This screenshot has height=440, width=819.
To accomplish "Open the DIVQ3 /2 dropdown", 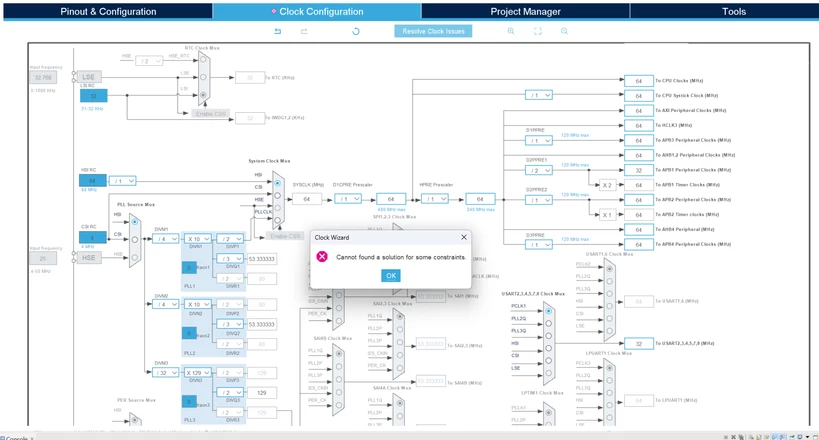I will coord(230,392).
